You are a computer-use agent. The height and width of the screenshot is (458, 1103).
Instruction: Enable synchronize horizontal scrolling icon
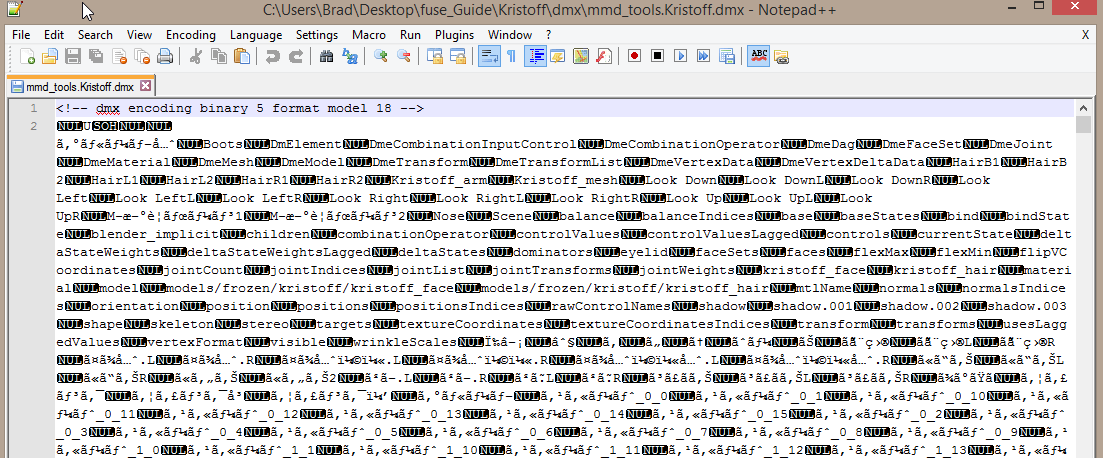458,56
